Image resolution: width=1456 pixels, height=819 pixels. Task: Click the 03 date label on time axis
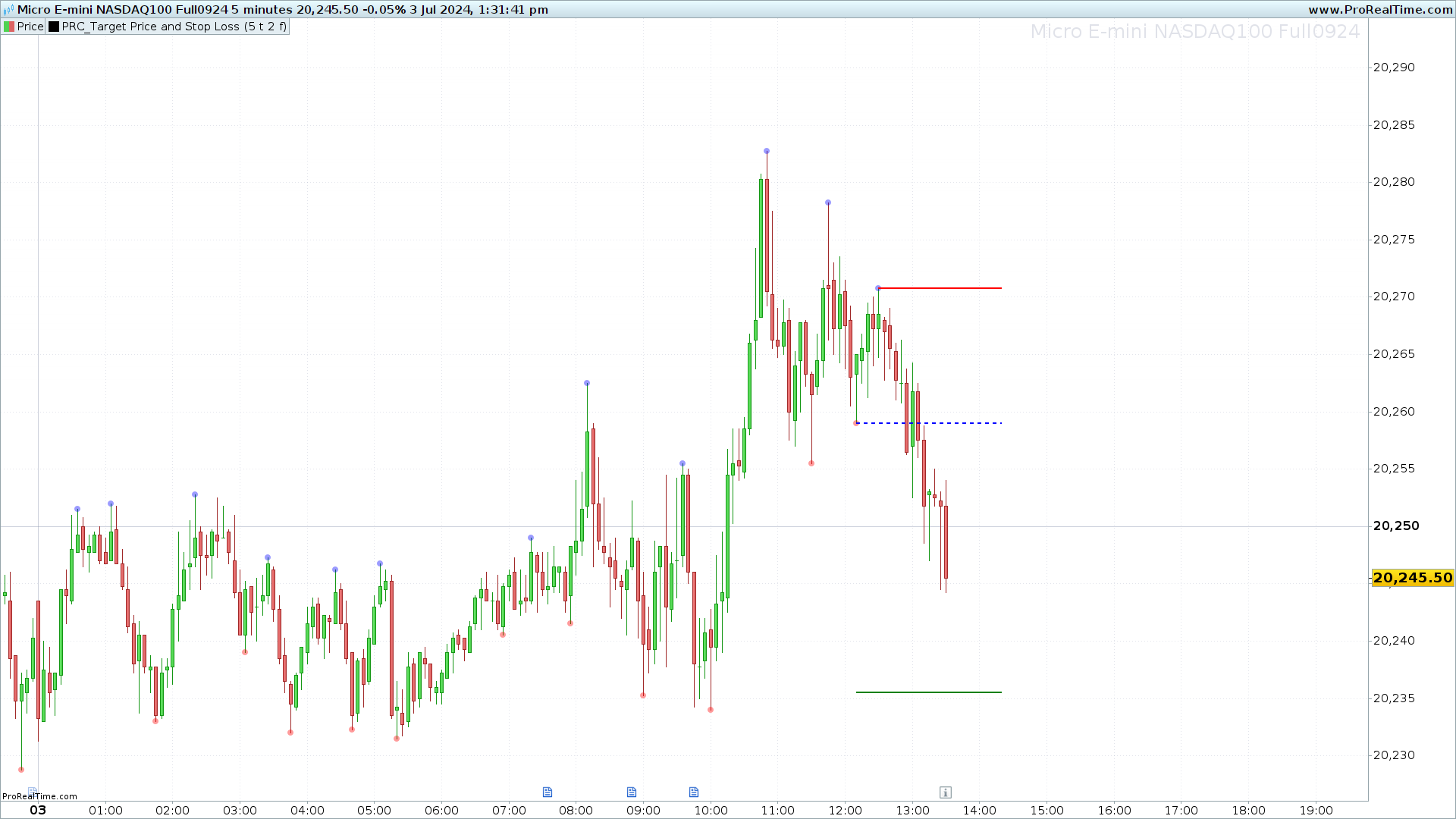pyautogui.click(x=38, y=810)
